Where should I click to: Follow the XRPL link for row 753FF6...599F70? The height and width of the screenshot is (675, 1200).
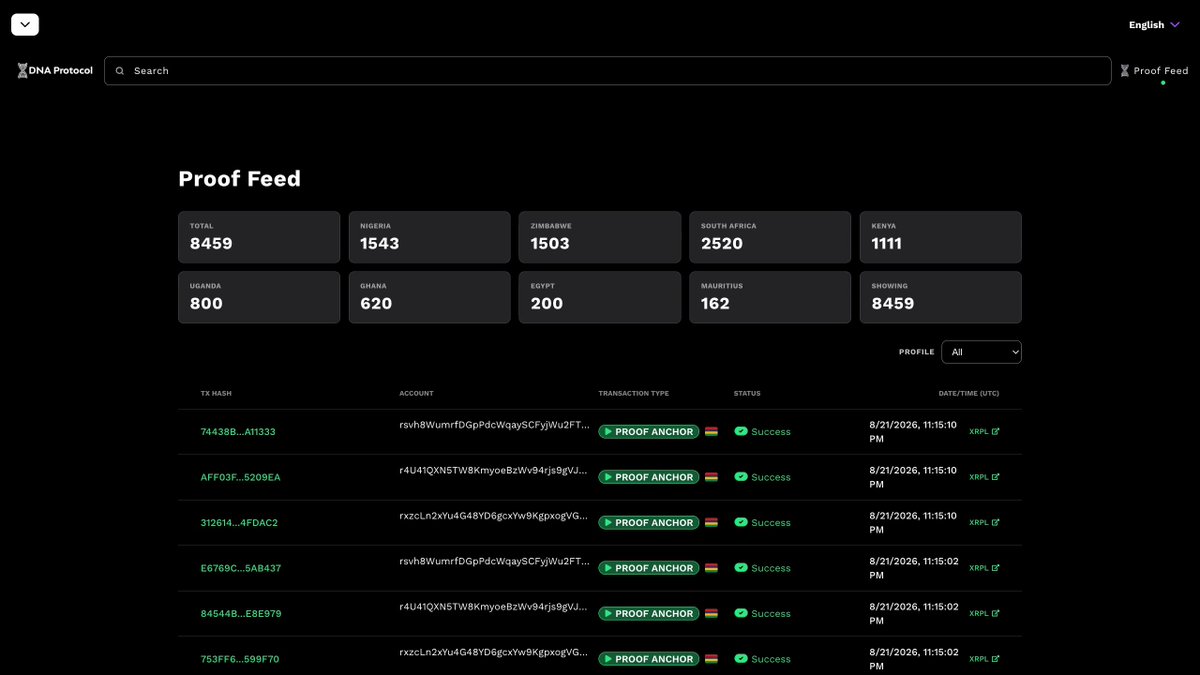pyautogui.click(x=984, y=659)
